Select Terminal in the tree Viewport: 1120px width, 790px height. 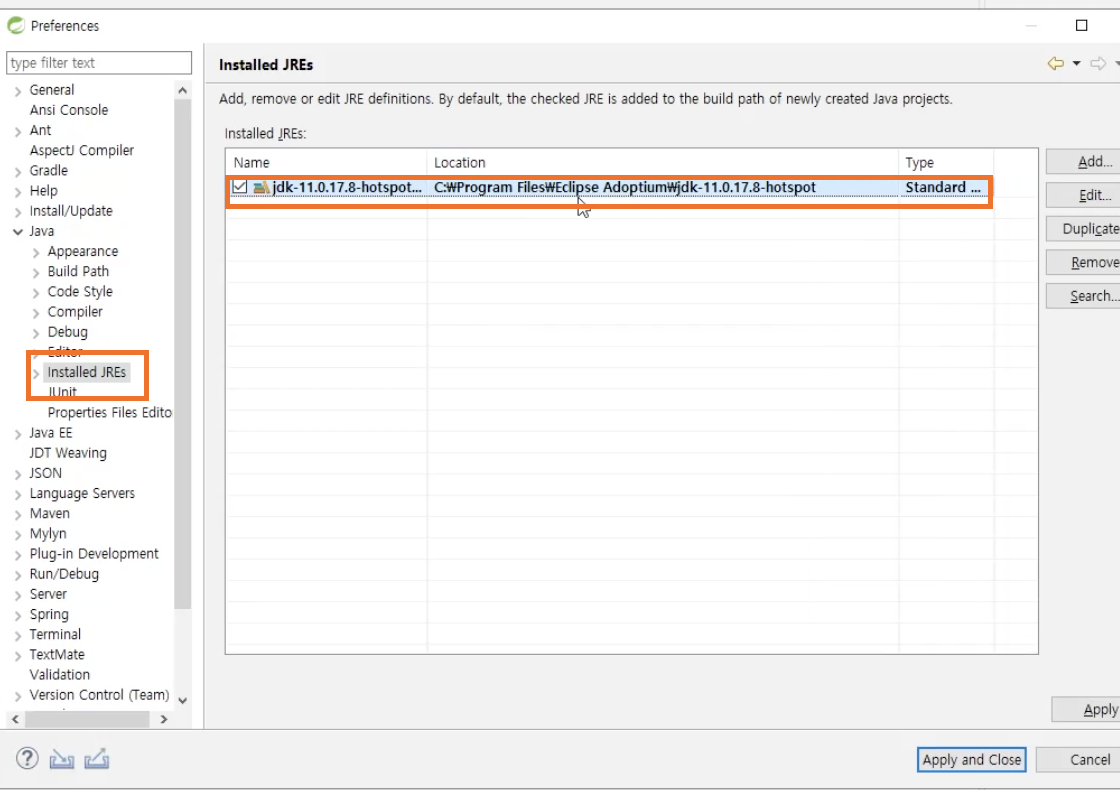coord(55,634)
